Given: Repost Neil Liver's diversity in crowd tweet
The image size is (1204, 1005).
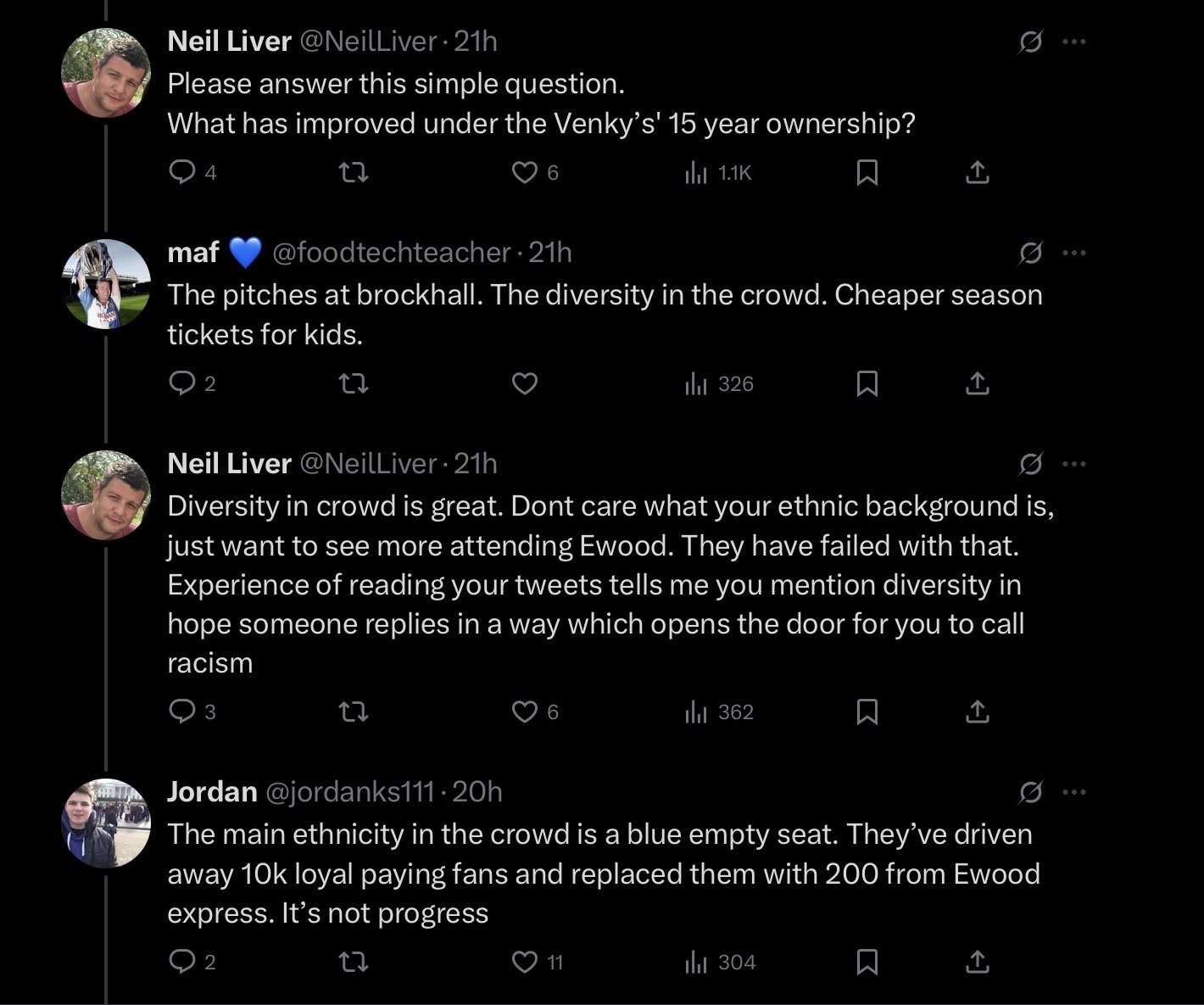Looking at the screenshot, I should 353,712.
